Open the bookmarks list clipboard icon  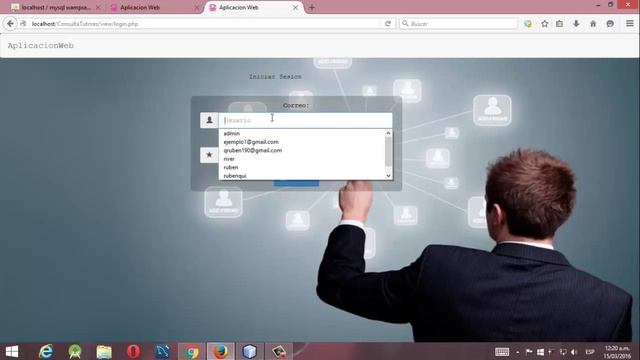point(560,24)
